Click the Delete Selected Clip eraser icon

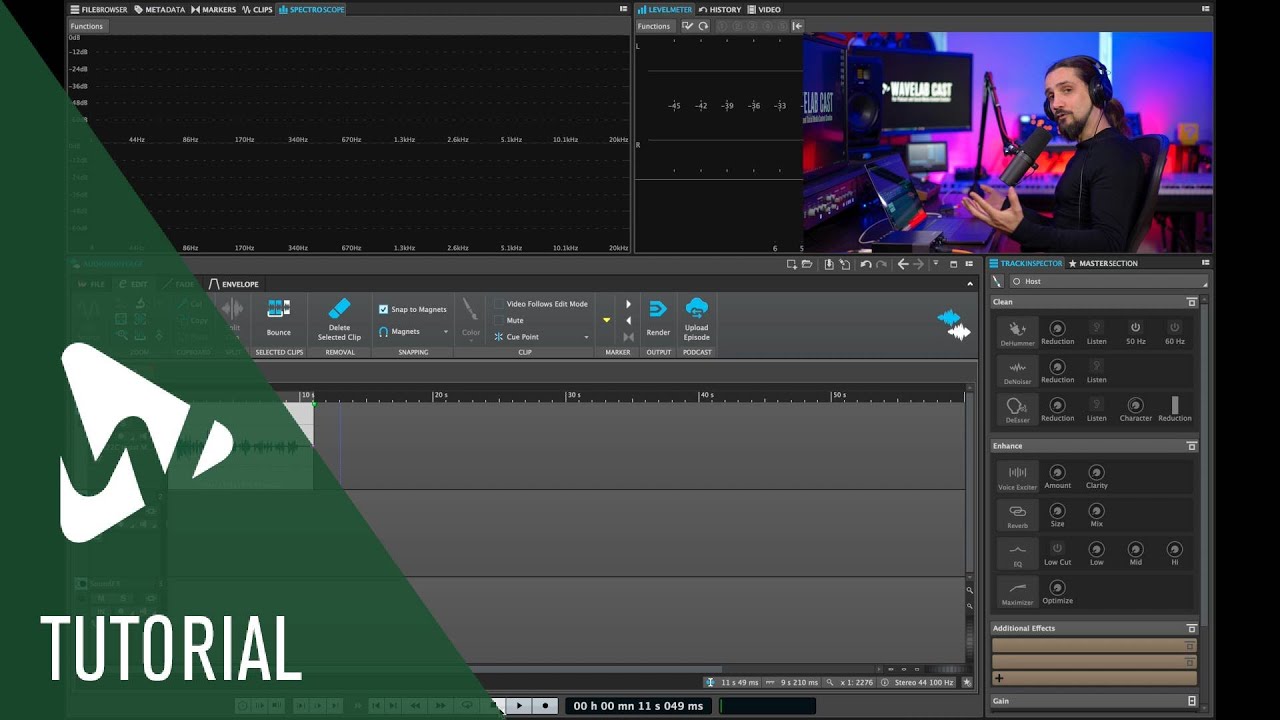coord(340,308)
